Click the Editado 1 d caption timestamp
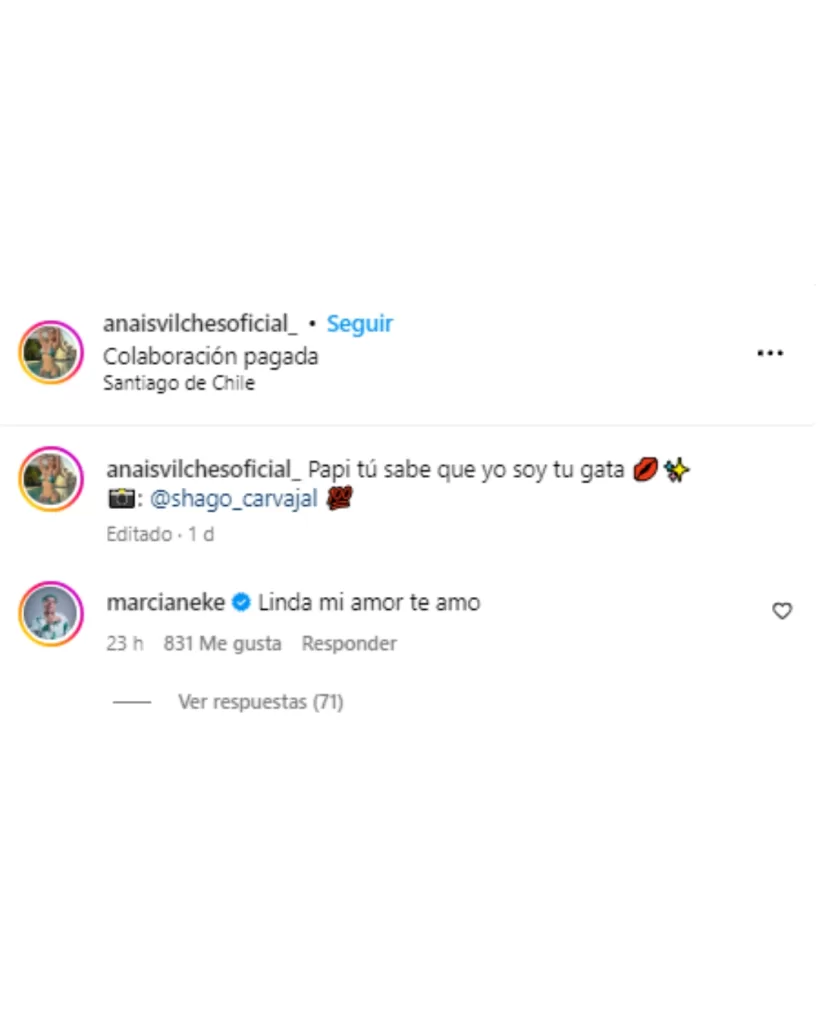Image resolution: width=819 pixels, height=1024 pixels. pyautogui.click(x=160, y=535)
